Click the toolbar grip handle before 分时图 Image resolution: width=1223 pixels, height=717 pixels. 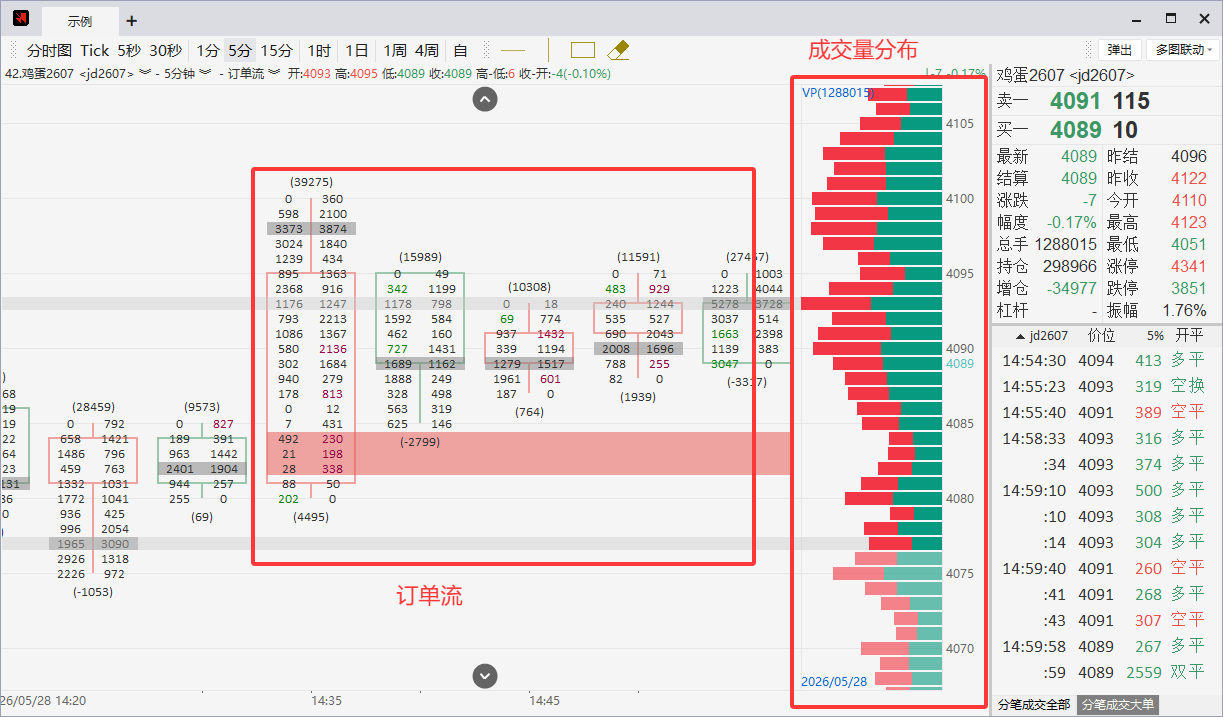pyautogui.click(x=12, y=50)
